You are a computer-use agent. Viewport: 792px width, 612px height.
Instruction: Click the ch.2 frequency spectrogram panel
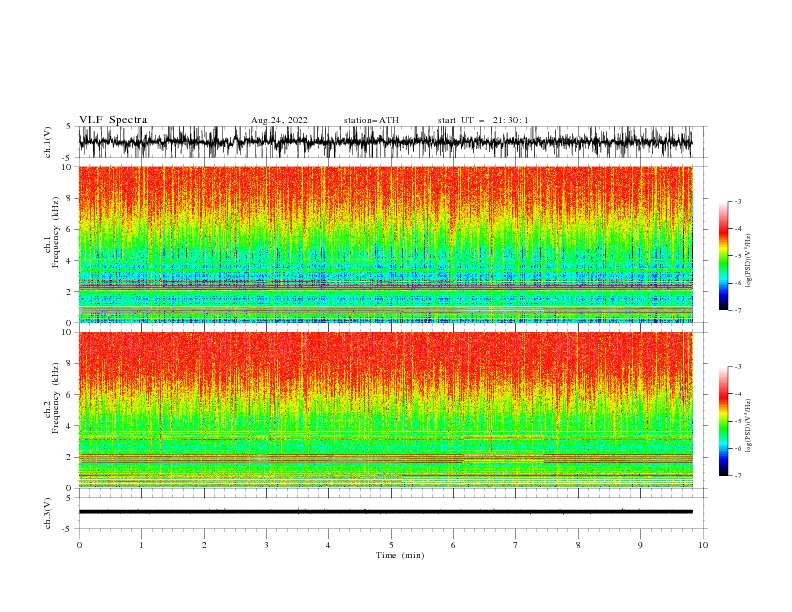coord(385,410)
